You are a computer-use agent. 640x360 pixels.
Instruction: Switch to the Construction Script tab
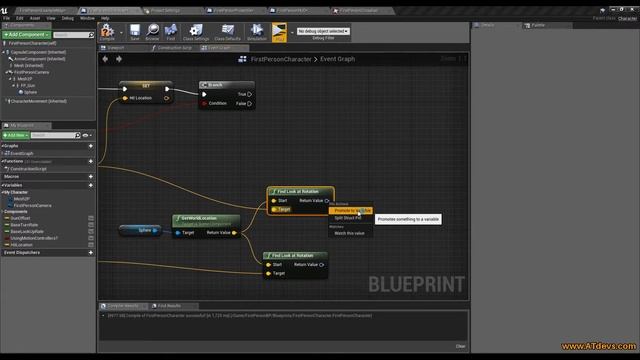point(173,48)
